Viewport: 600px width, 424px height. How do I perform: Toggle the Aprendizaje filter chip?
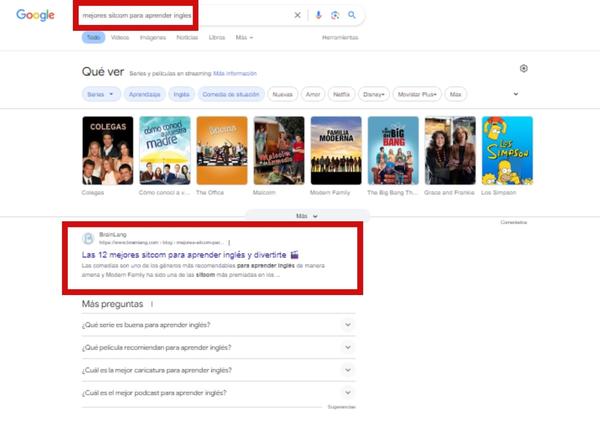143,94
